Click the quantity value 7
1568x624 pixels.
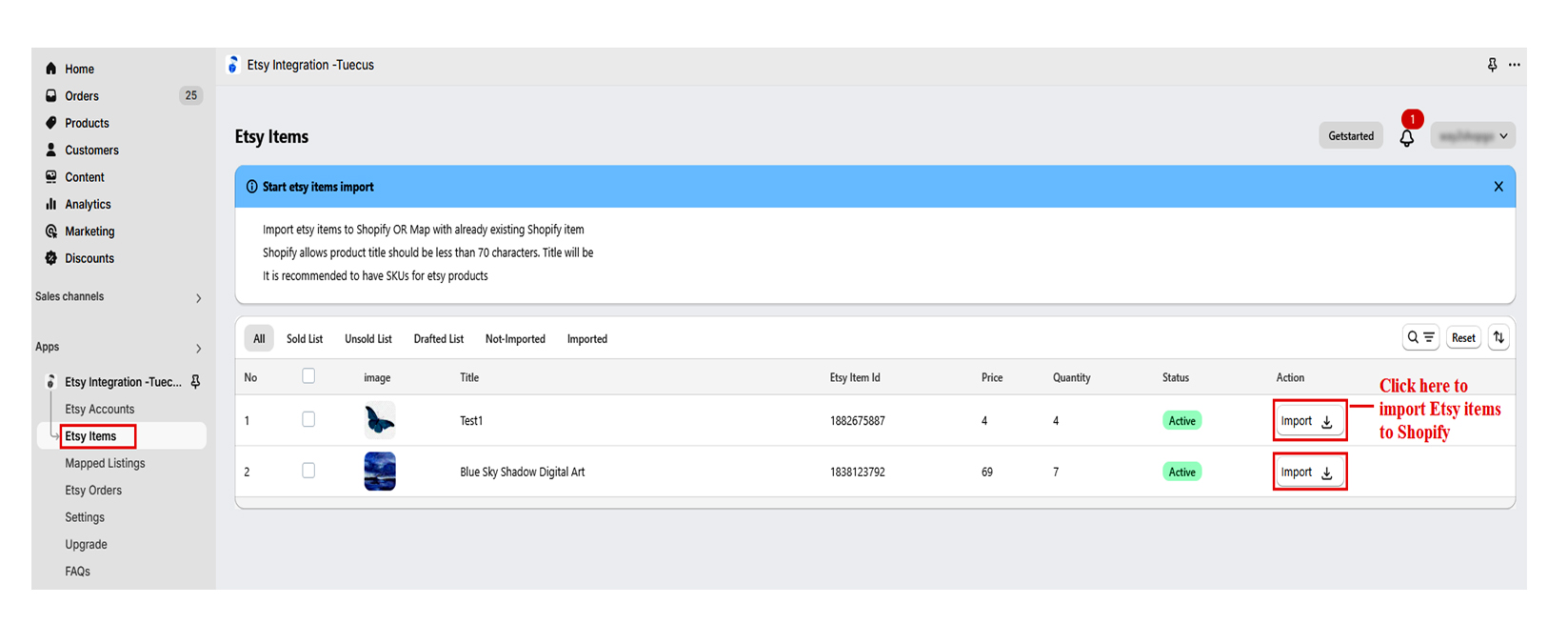[x=1056, y=473]
